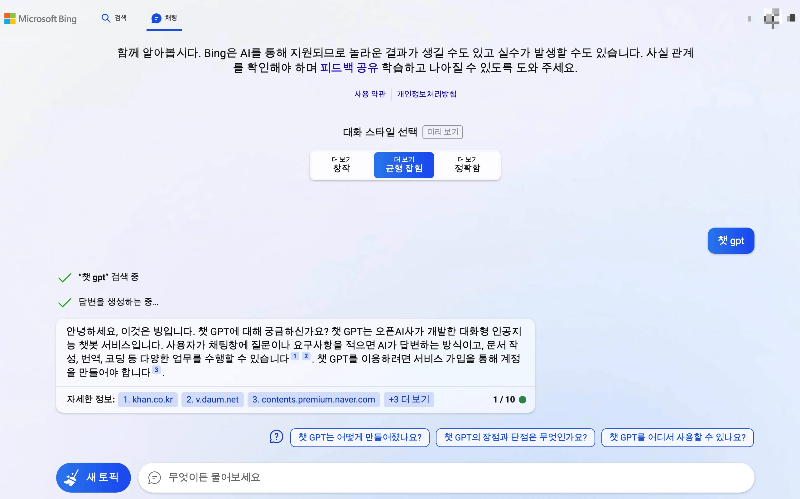Image resolution: width=800 pixels, height=499 pixels.
Task: Switch to the 채팅 chat tab
Action: pos(164,18)
